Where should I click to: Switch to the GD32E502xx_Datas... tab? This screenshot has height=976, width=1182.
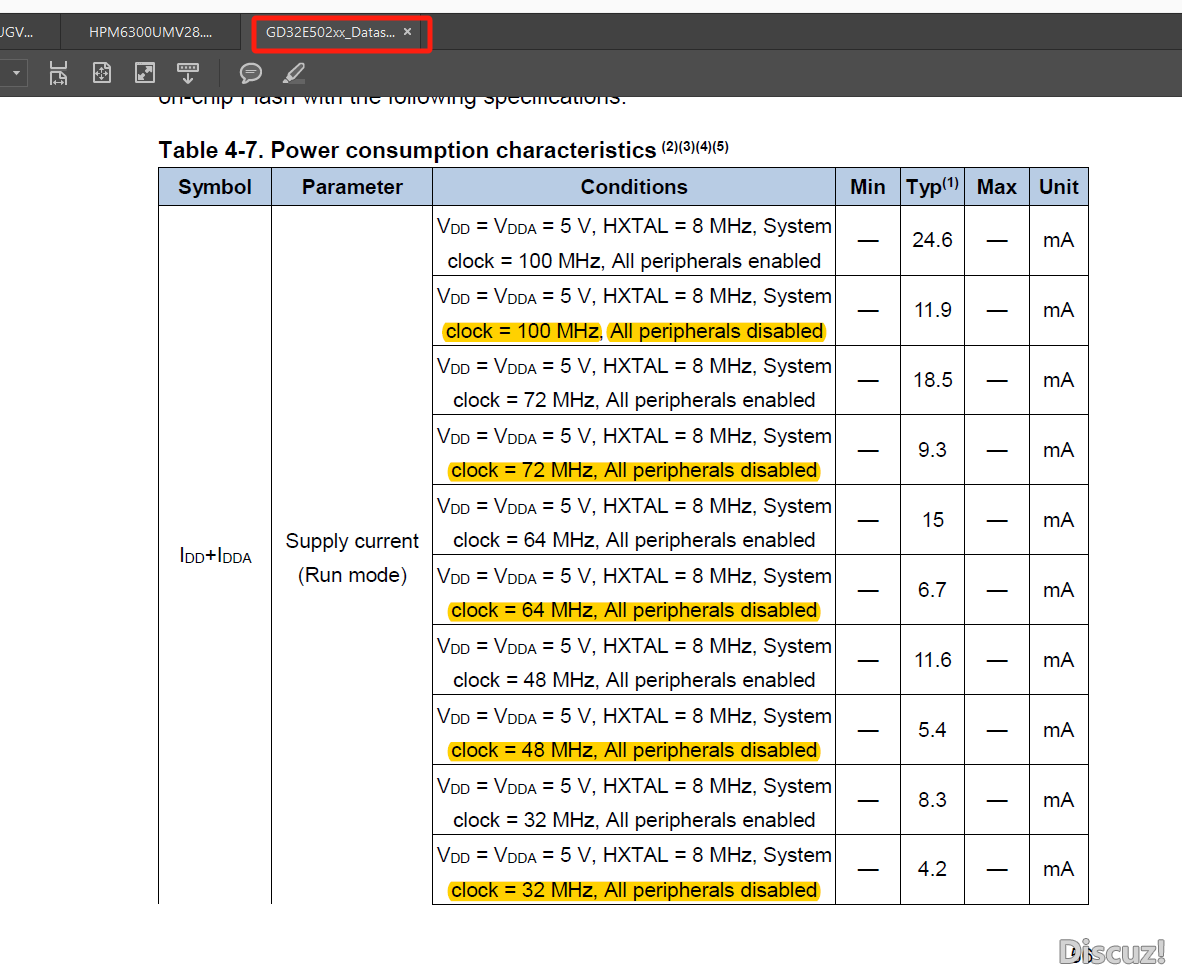(x=329, y=32)
